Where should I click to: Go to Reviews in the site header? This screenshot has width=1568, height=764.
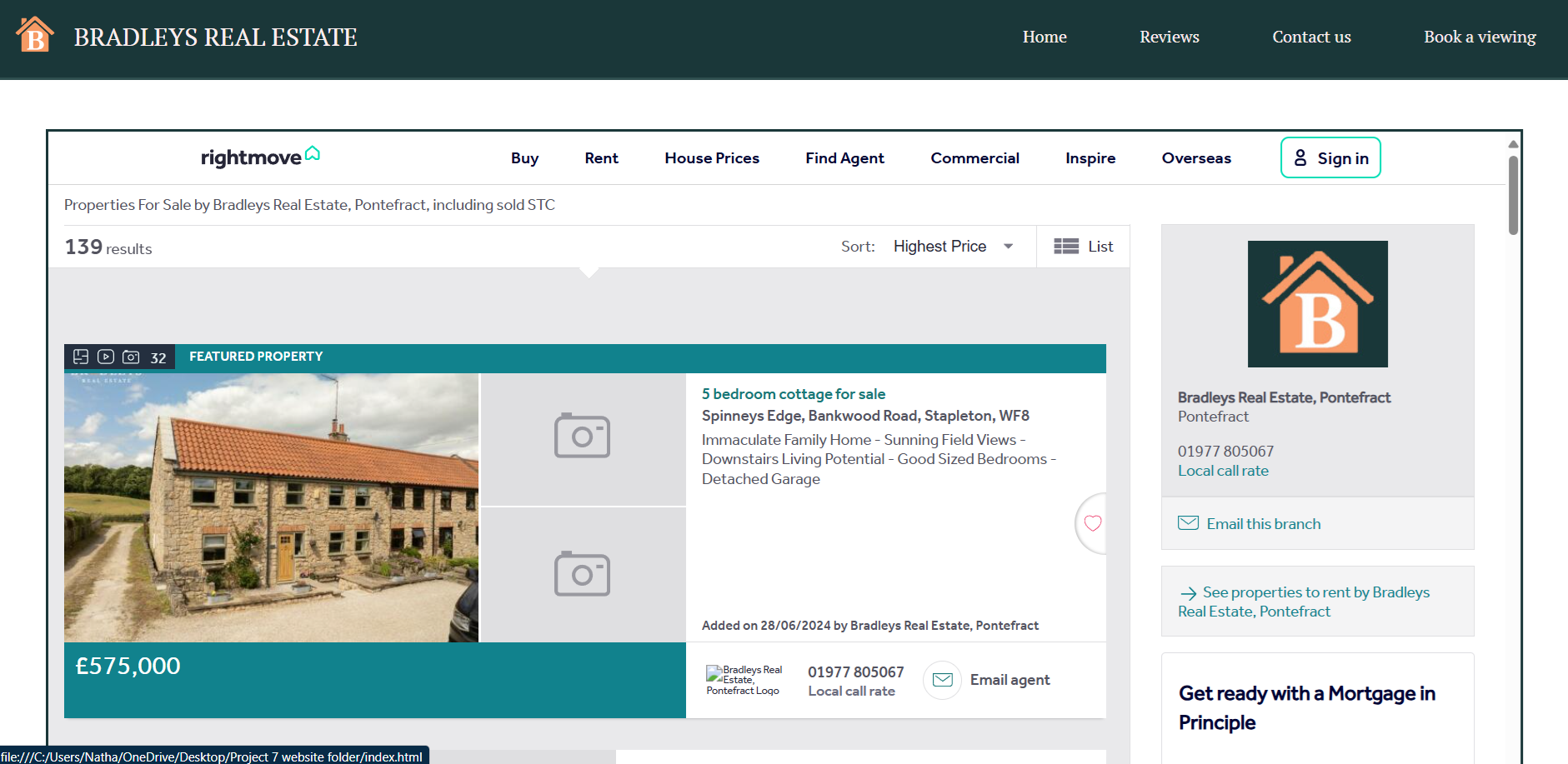pos(1169,37)
